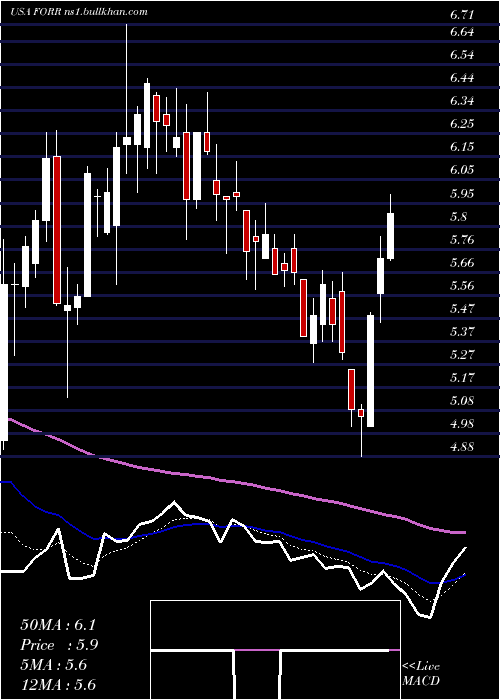Click the 5.66 axis value
Viewport: 500px width, 700px height.
click(462, 262)
